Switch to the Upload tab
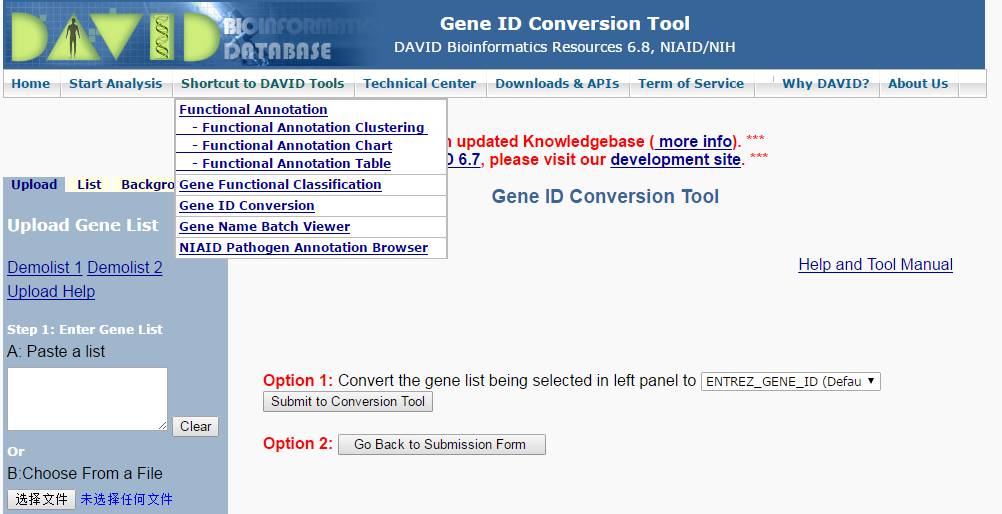The height and width of the screenshot is (514, 1002). point(34,185)
